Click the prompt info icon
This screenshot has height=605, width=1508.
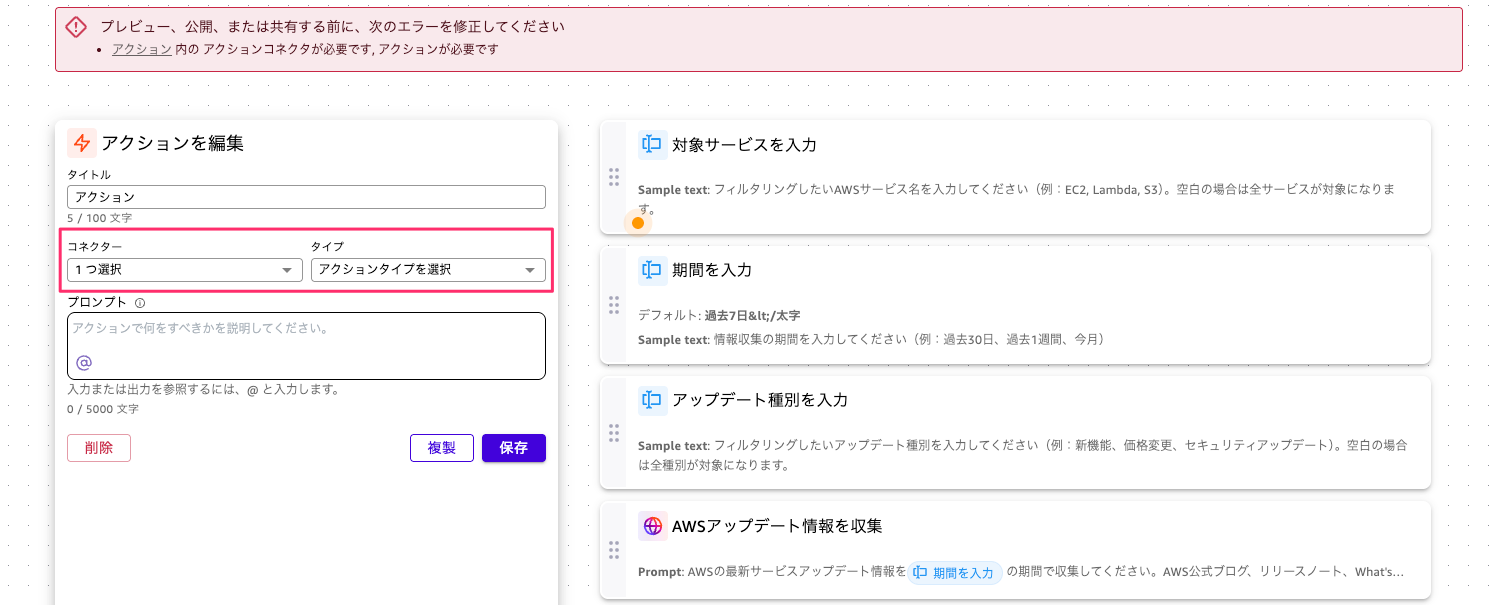(x=140, y=302)
